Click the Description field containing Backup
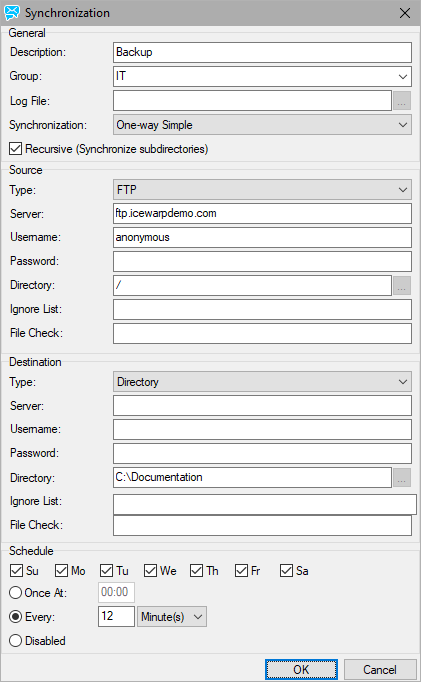Viewport: 421px width, 682px height. pos(262,52)
